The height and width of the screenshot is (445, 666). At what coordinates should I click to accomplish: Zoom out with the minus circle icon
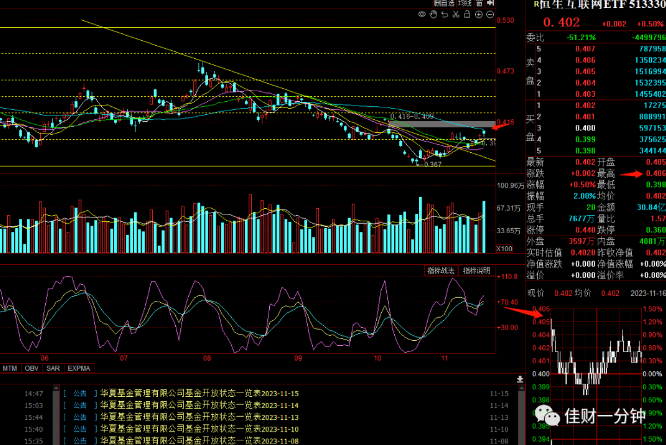point(490,14)
